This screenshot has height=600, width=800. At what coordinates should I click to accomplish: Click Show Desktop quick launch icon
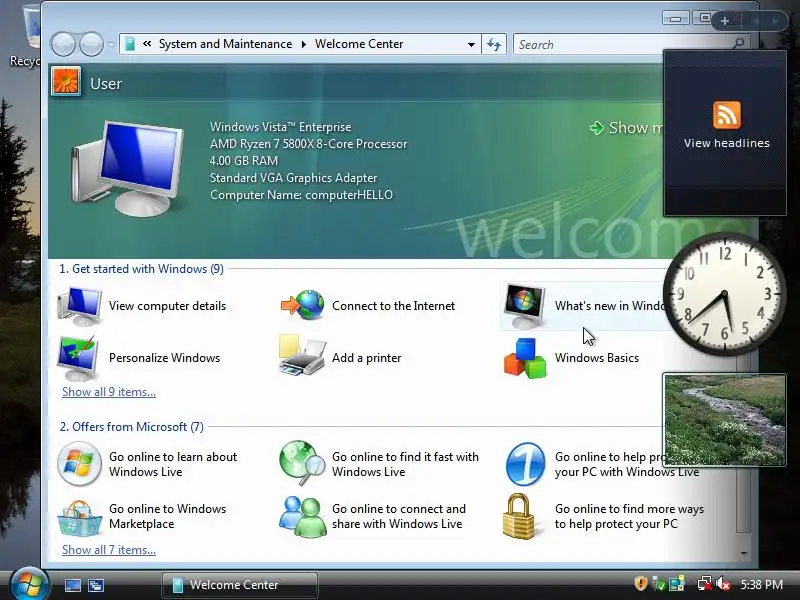pyautogui.click(x=73, y=585)
